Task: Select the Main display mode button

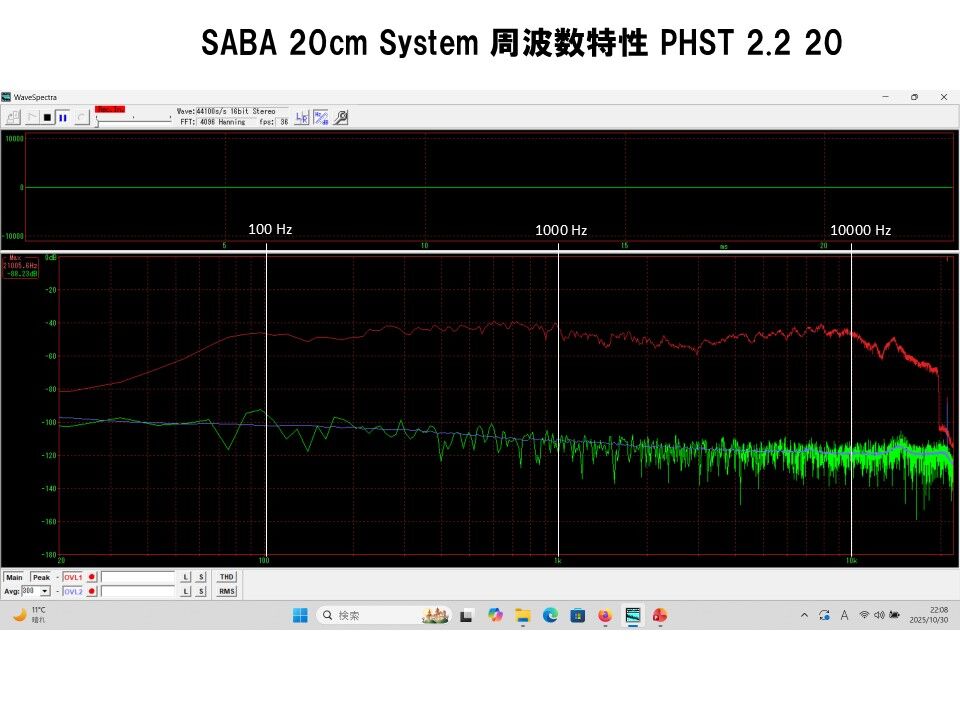Action: click(x=14, y=577)
